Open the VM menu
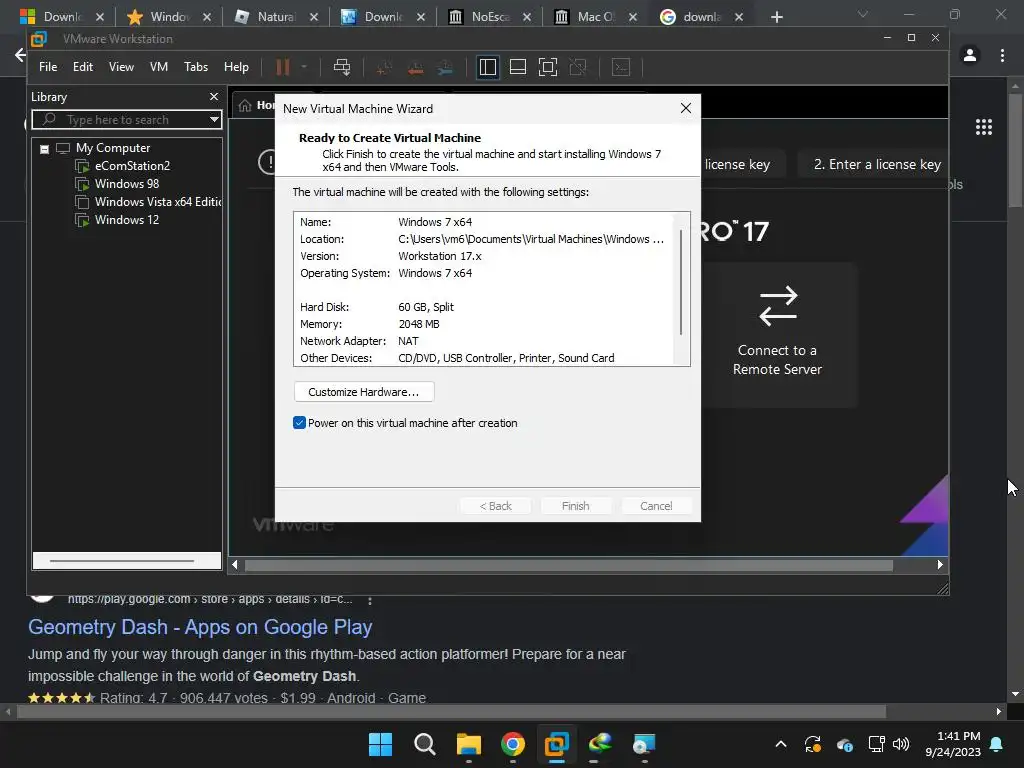The height and width of the screenshot is (768, 1024). coord(159,67)
